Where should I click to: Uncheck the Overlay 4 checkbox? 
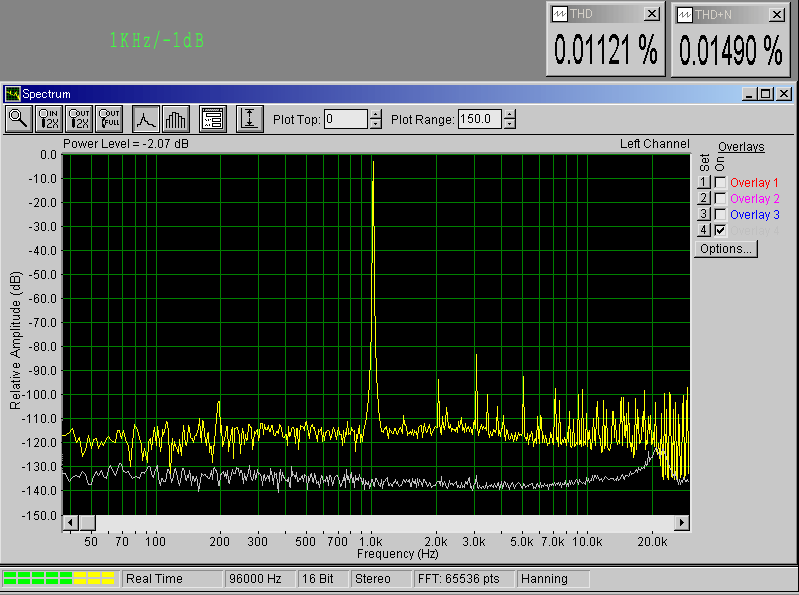[720, 230]
